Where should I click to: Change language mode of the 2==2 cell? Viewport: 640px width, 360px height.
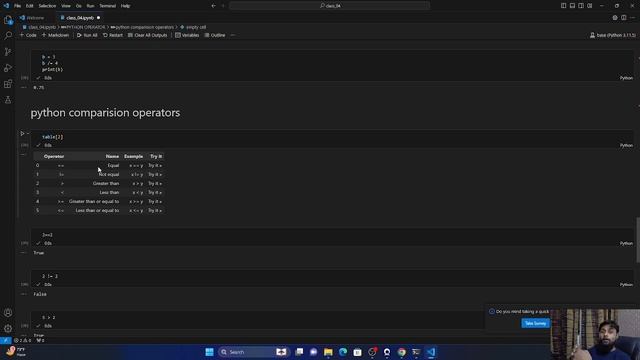[x=626, y=244]
